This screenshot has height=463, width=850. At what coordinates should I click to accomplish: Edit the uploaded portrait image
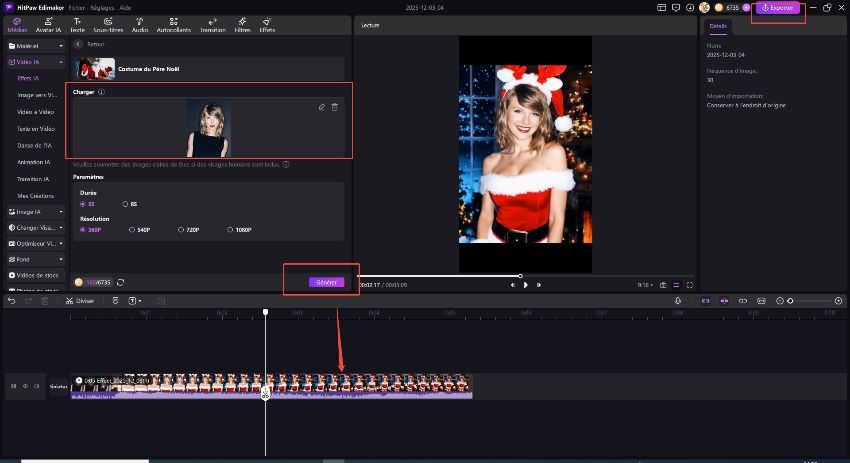click(321, 107)
